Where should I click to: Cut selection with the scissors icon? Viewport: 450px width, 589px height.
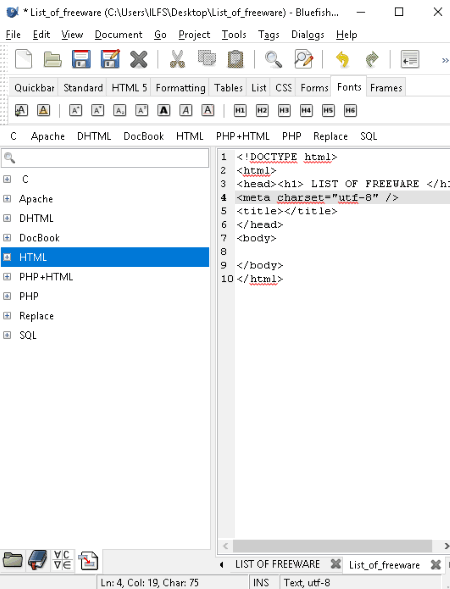point(177,59)
